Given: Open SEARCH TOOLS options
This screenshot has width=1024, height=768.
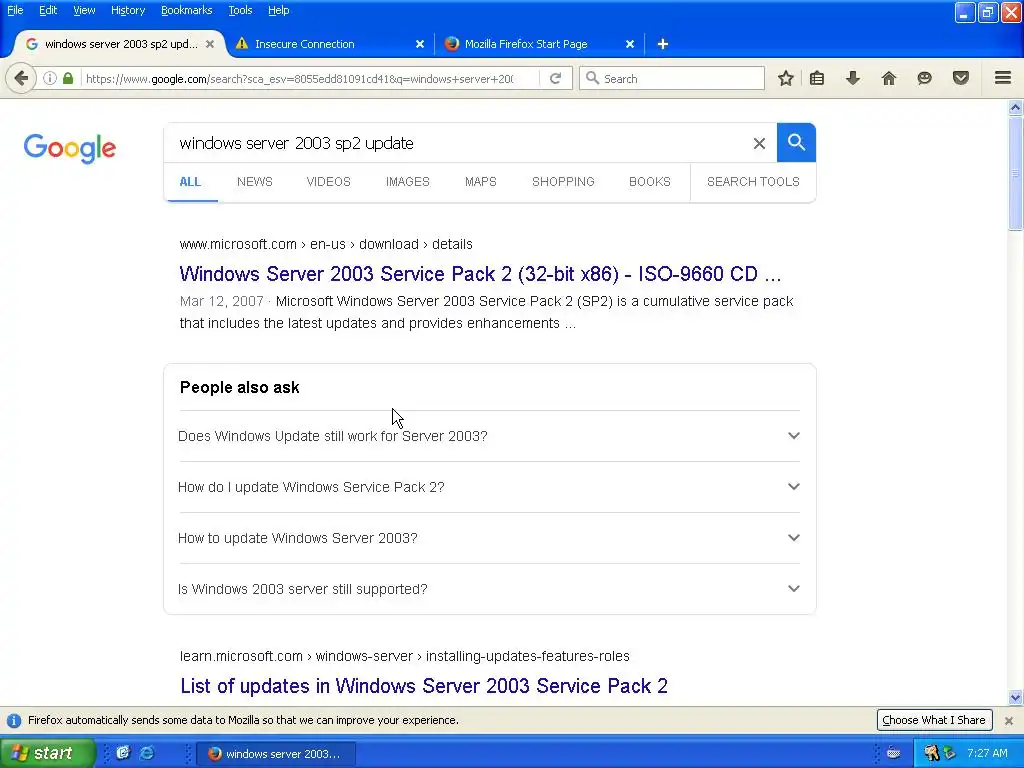Looking at the screenshot, I should [x=753, y=182].
